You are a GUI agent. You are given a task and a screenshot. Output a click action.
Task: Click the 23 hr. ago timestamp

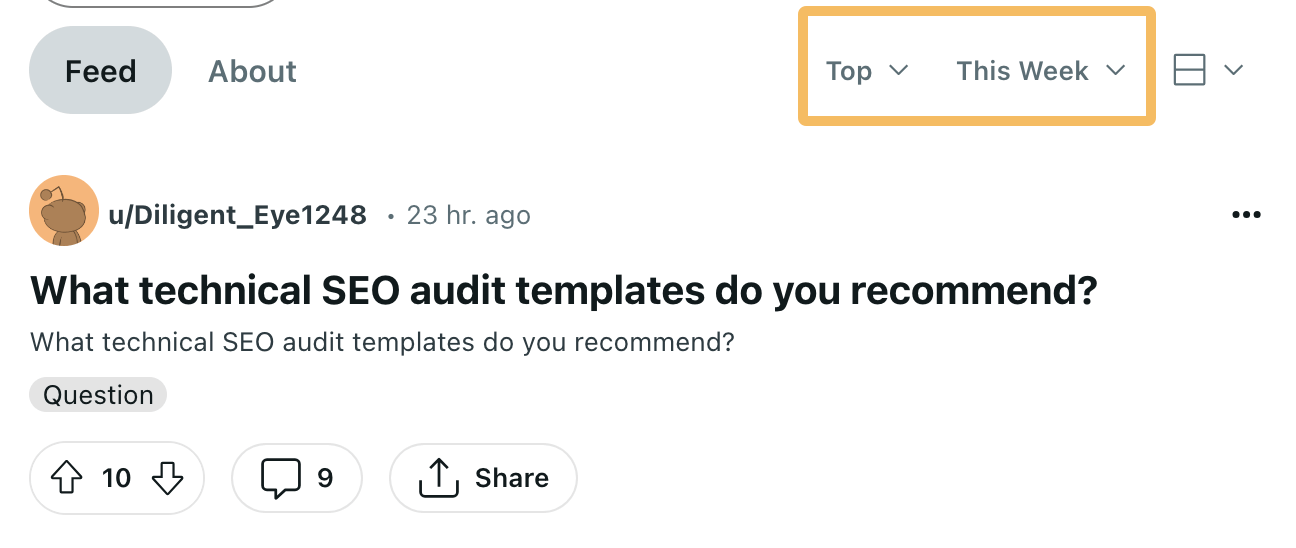(x=468, y=215)
